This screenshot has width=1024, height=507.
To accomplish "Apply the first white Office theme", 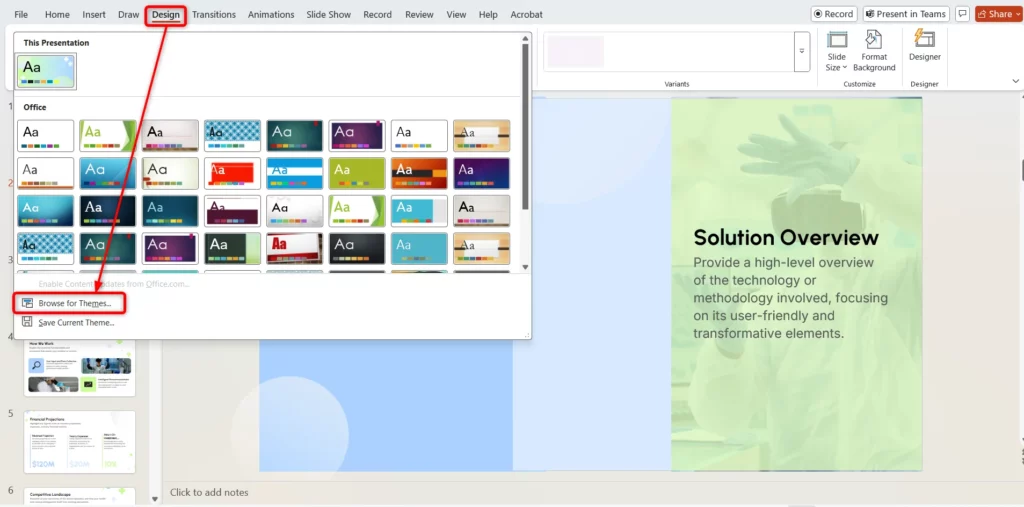I will 46,135.
